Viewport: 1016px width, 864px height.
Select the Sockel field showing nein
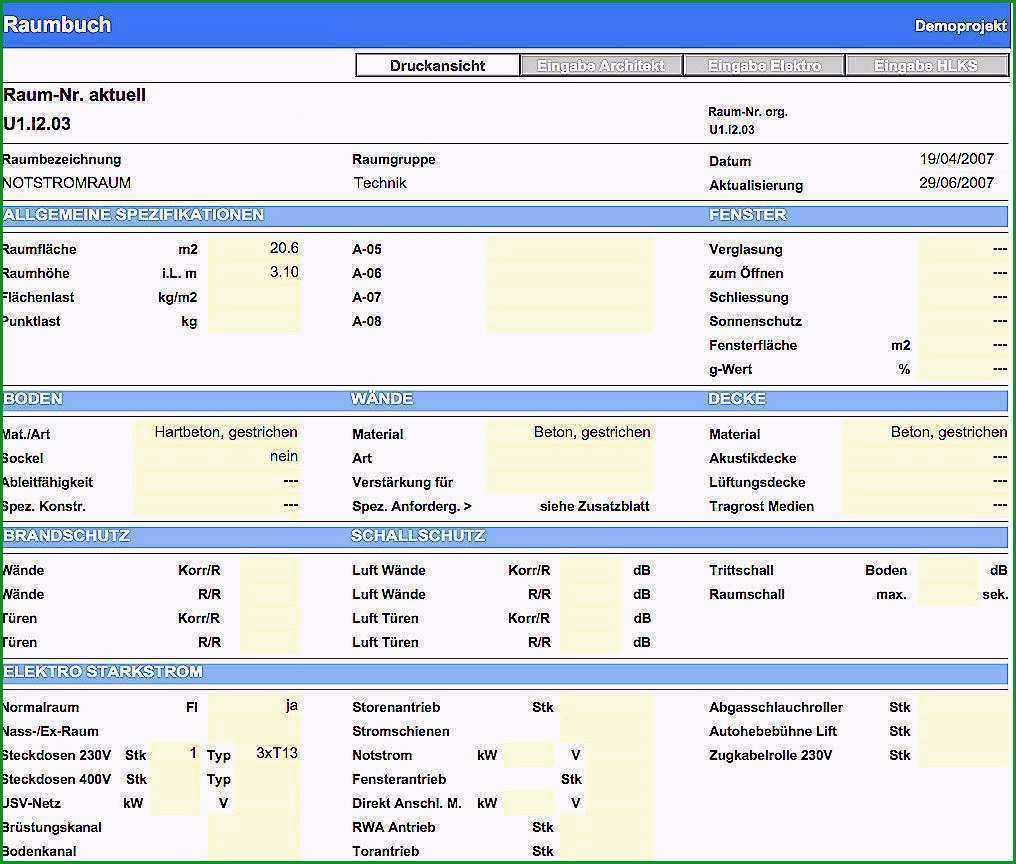[217, 457]
